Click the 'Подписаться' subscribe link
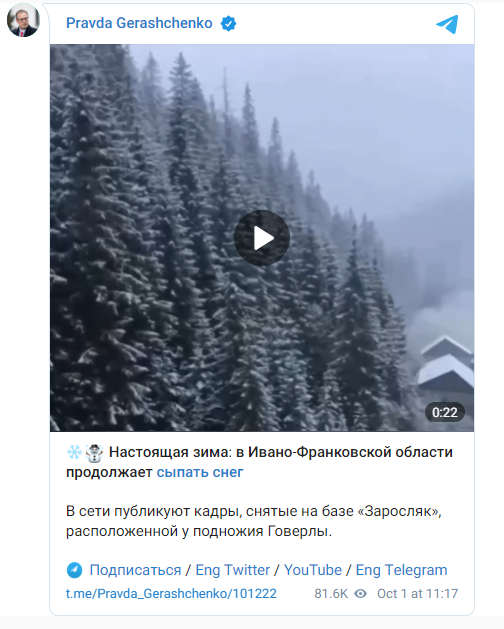 [135, 570]
